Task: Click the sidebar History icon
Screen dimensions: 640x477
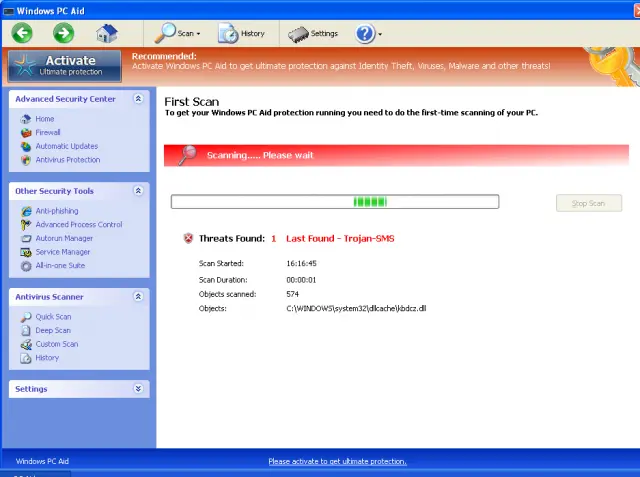Action: [x=26, y=358]
